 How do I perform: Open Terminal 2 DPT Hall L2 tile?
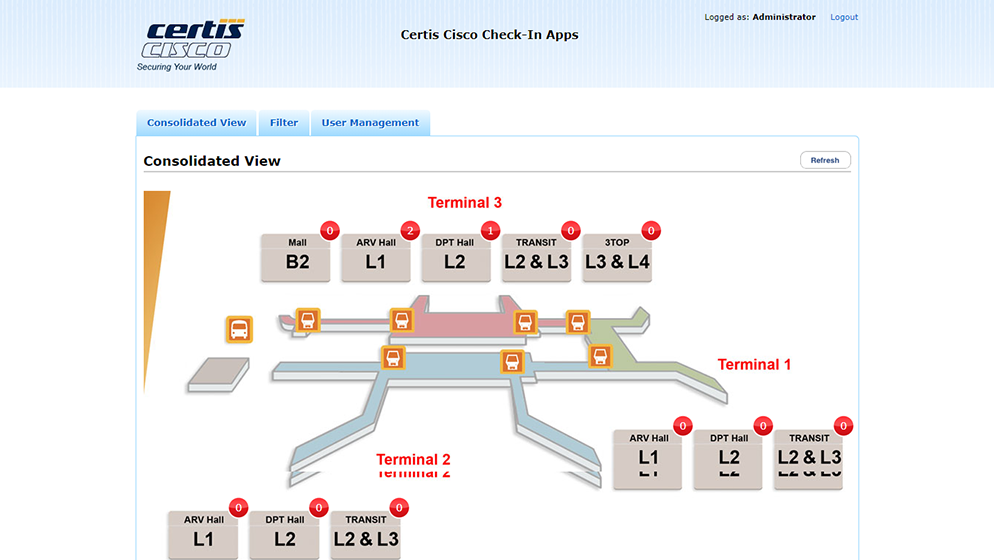click(284, 535)
